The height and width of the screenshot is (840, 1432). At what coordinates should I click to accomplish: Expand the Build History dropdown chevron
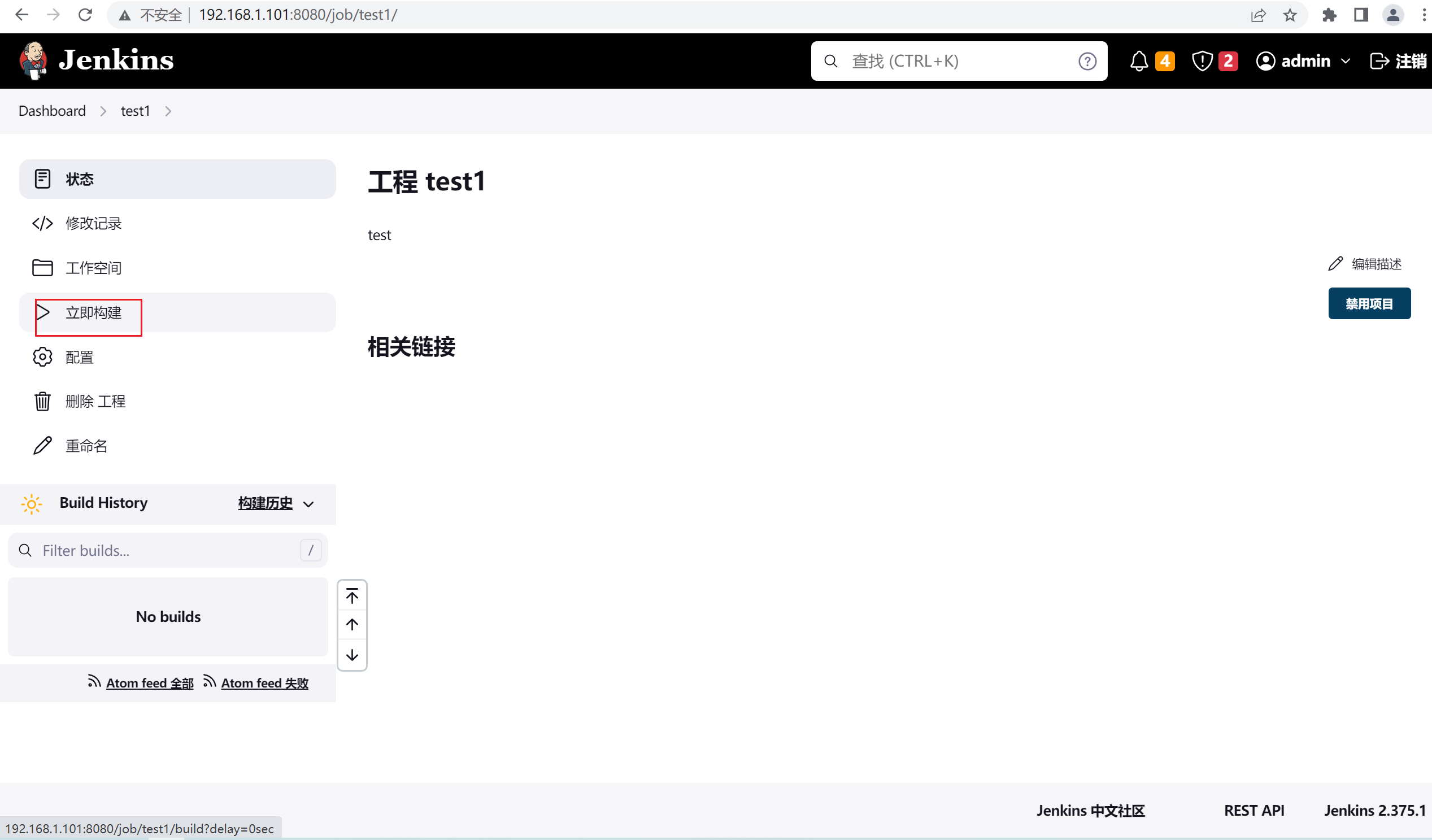[x=308, y=504]
